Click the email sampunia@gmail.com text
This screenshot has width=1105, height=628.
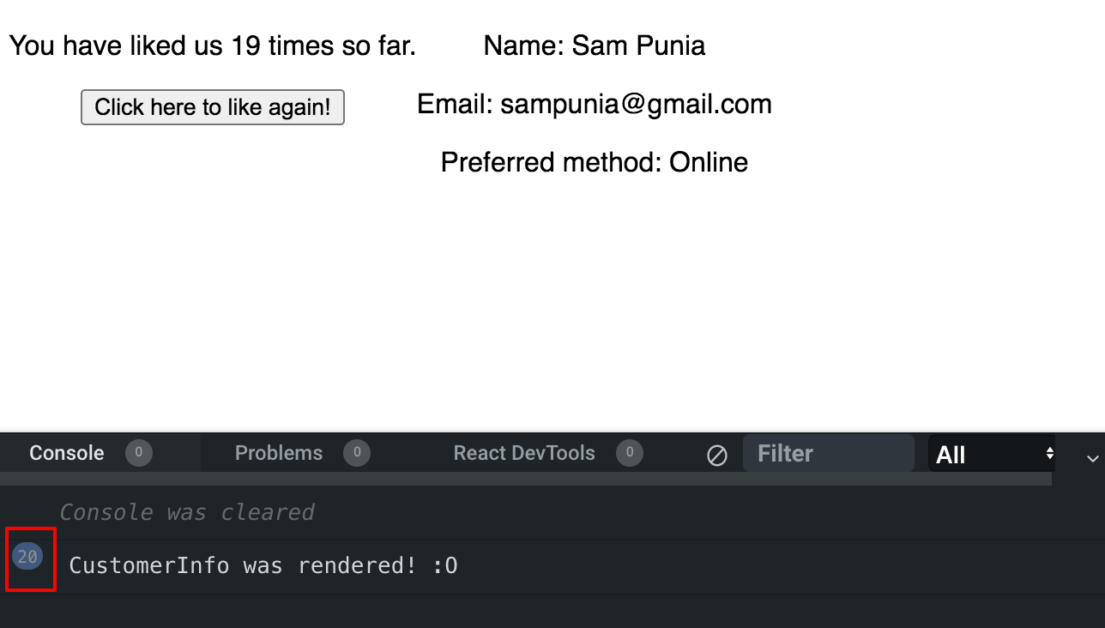click(x=594, y=104)
